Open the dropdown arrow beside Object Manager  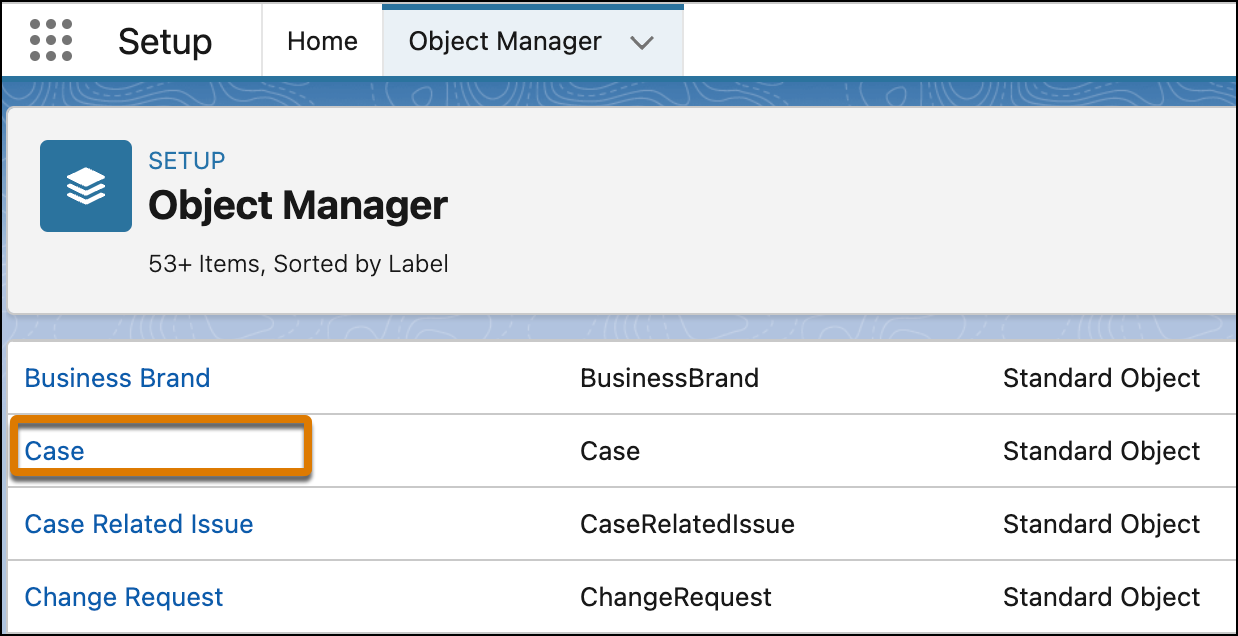click(x=643, y=42)
